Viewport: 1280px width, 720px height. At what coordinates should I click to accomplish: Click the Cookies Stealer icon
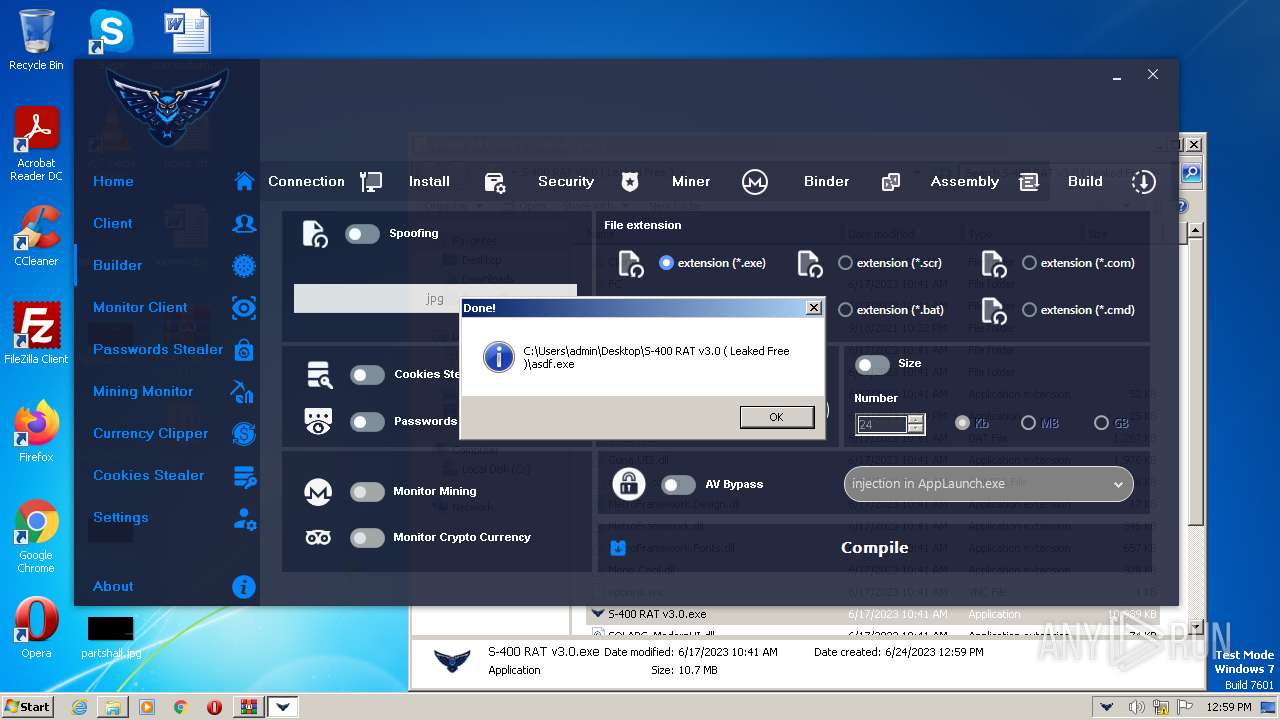244,476
